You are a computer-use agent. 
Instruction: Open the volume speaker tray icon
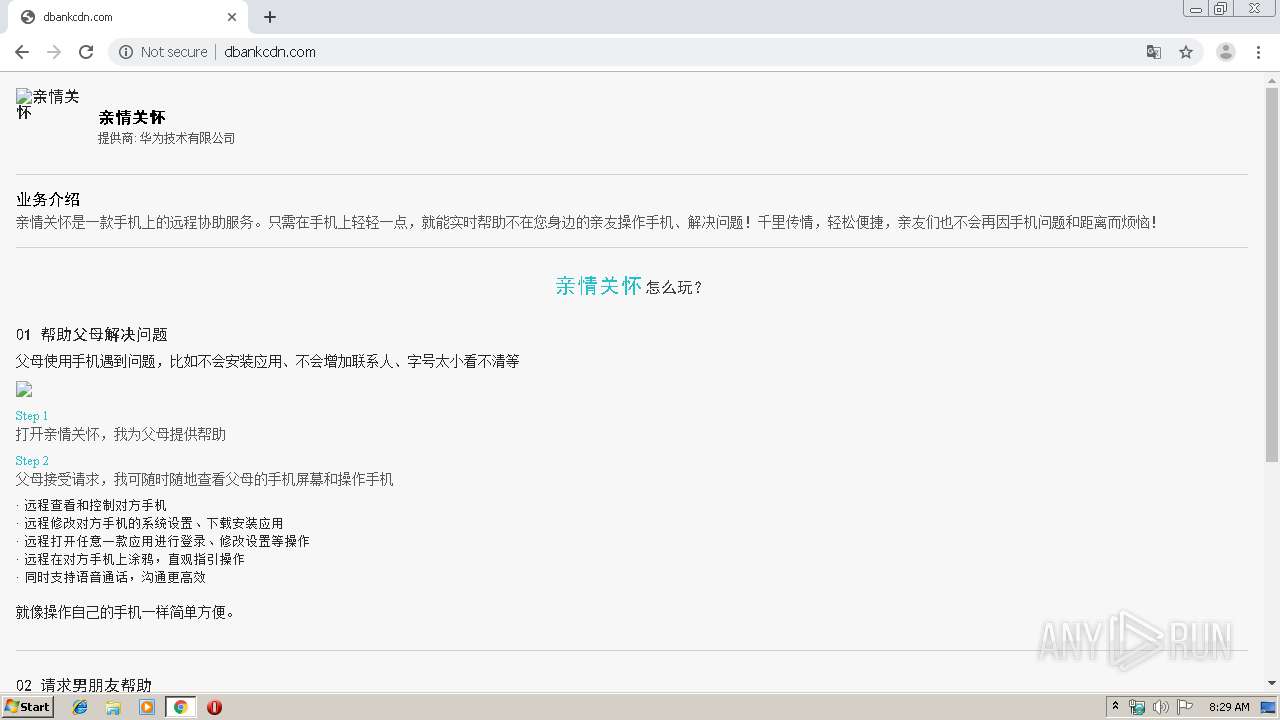tap(1161, 707)
